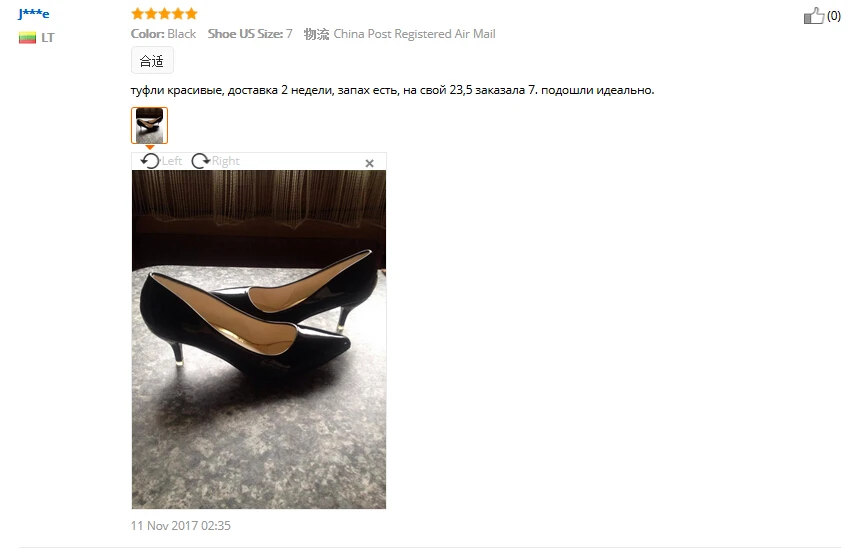The width and height of the screenshot is (861, 549).
Task: Click the 'Left' rotate label
Action: [172, 161]
